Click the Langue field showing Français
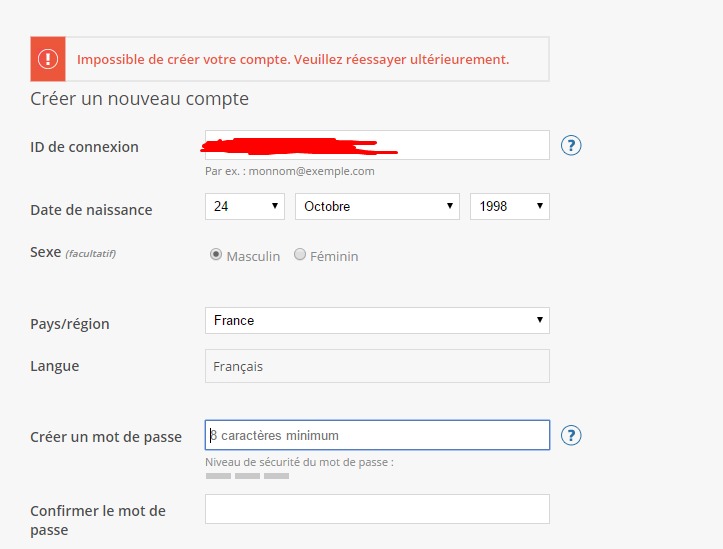Image resolution: width=723 pixels, height=549 pixels. pos(377,366)
